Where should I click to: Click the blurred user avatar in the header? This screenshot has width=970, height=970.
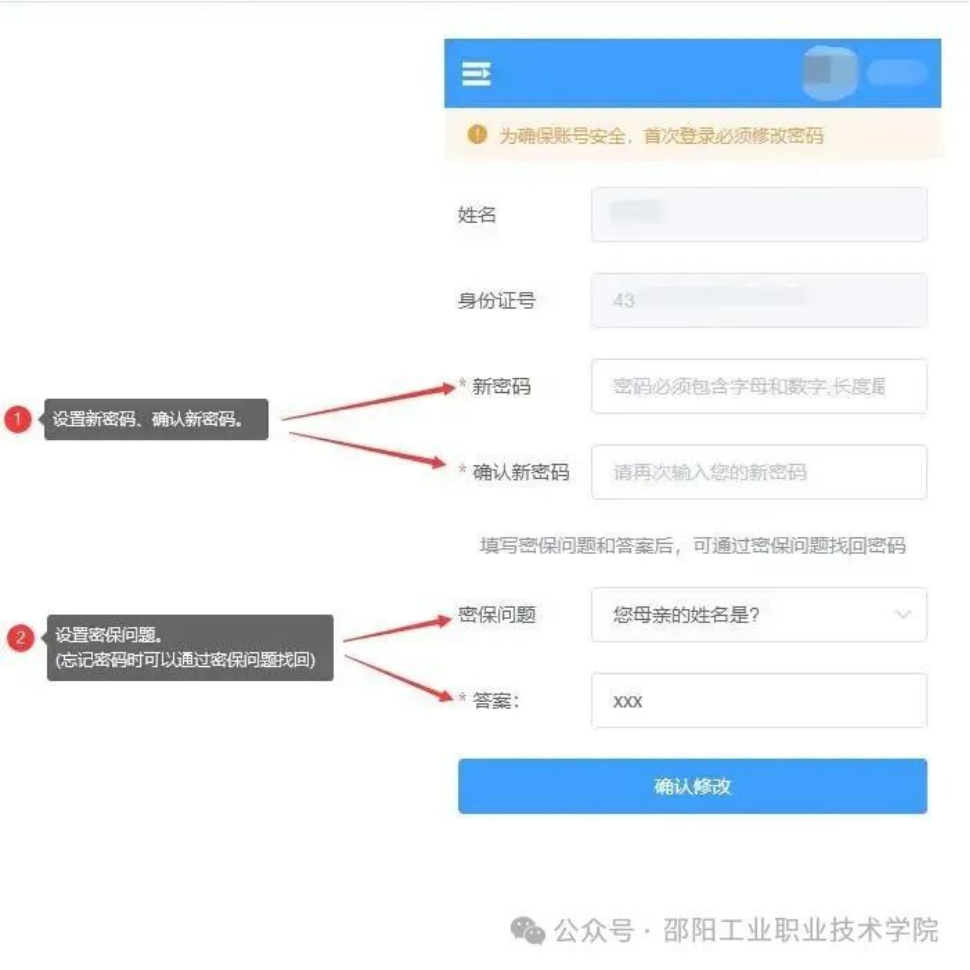pyautogui.click(x=830, y=72)
